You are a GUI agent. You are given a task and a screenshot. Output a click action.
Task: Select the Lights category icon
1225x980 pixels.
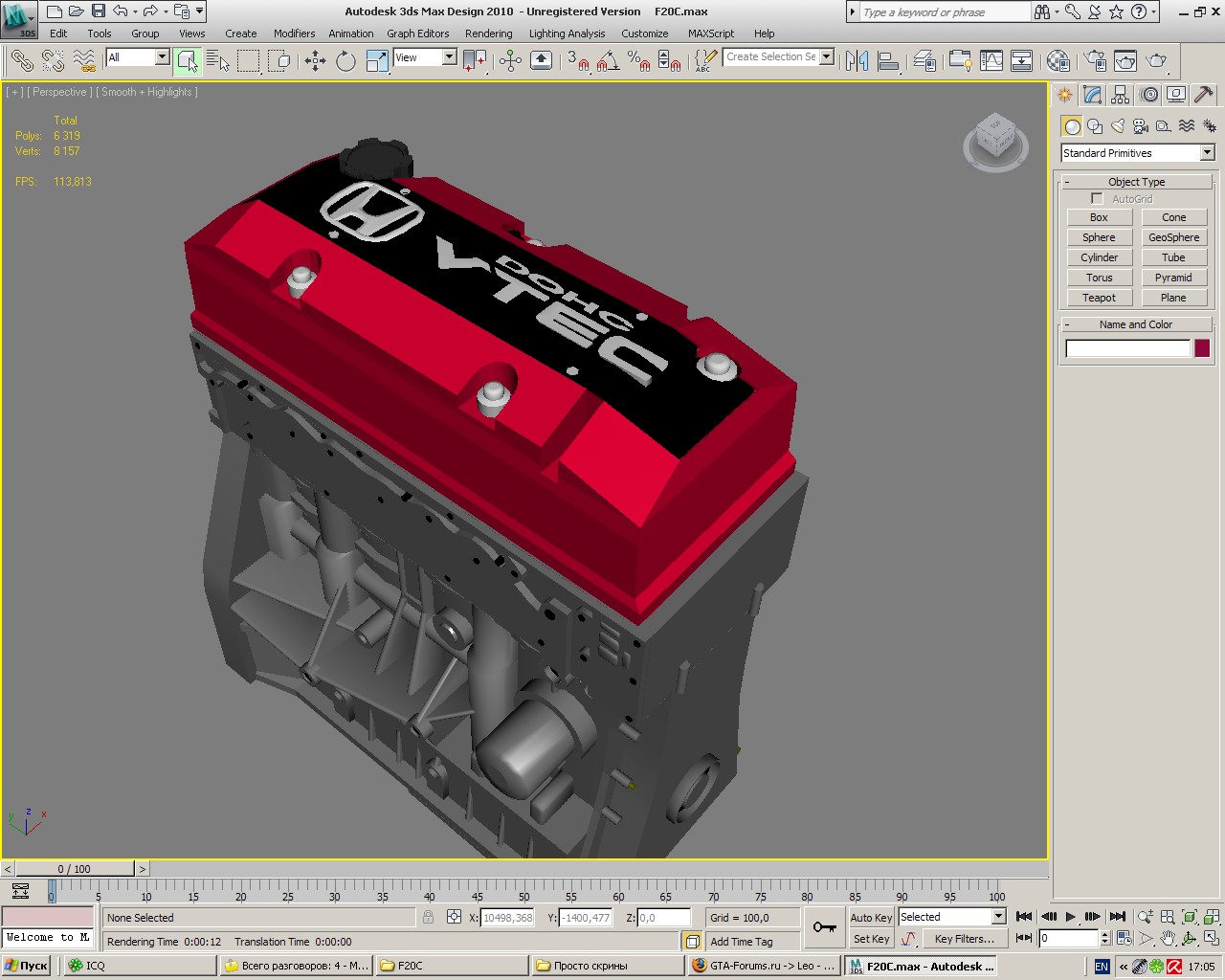tap(1118, 125)
